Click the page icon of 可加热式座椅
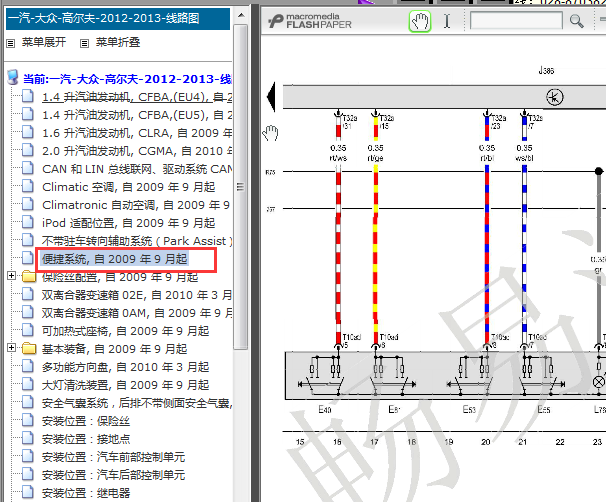Image resolution: width=606 pixels, height=502 pixels. pyautogui.click(x=27, y=330)
